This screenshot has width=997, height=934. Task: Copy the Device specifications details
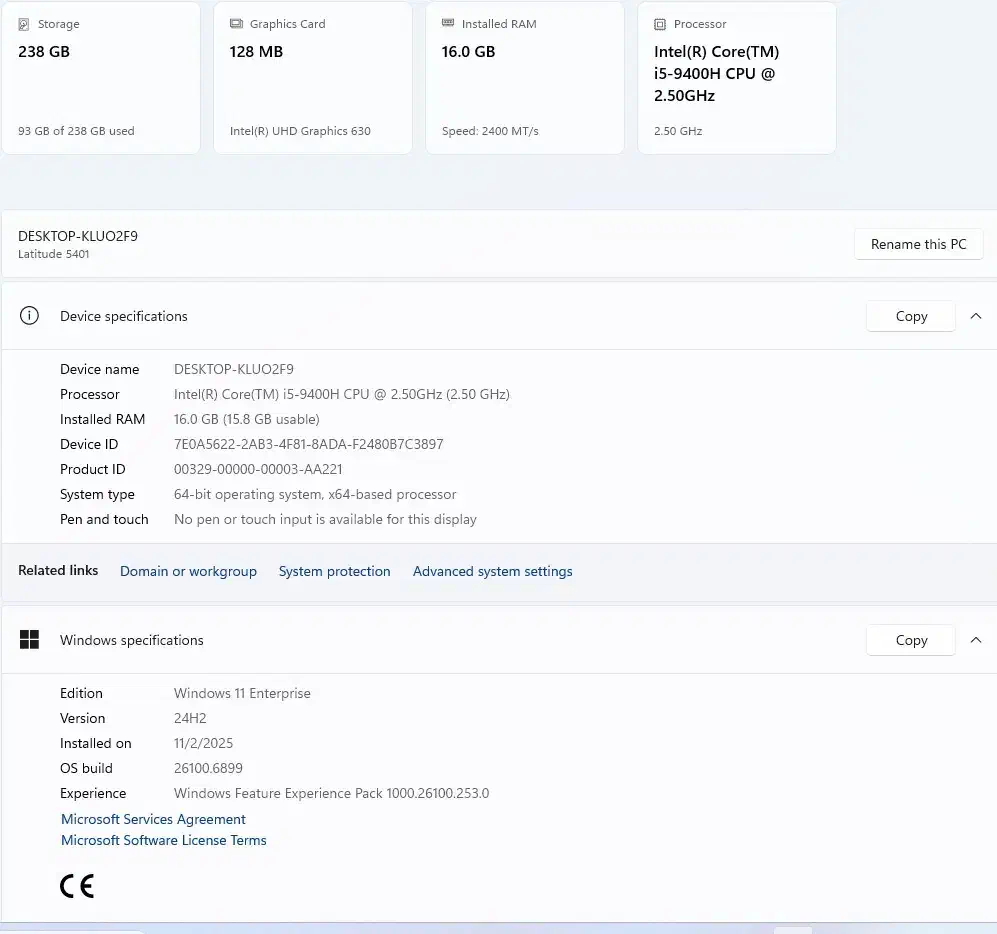coord(911,316)
